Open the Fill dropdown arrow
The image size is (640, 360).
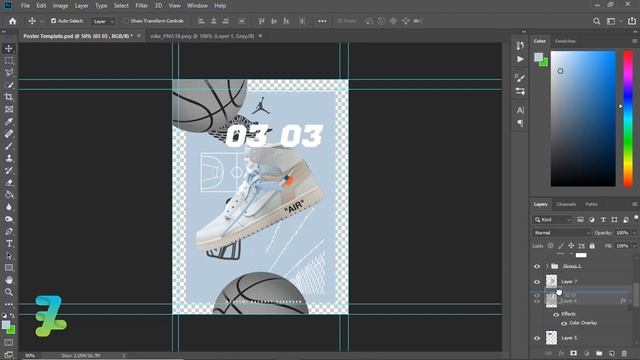pyautogui.click(x=634, y=246)
